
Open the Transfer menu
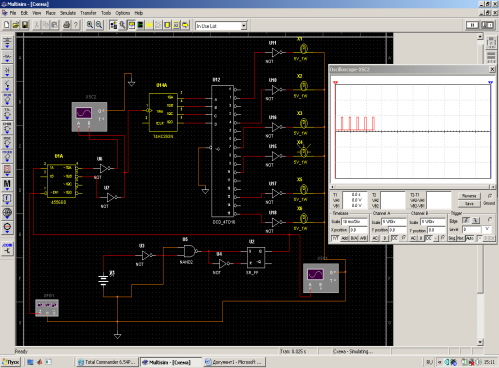[x=88, y=13]
